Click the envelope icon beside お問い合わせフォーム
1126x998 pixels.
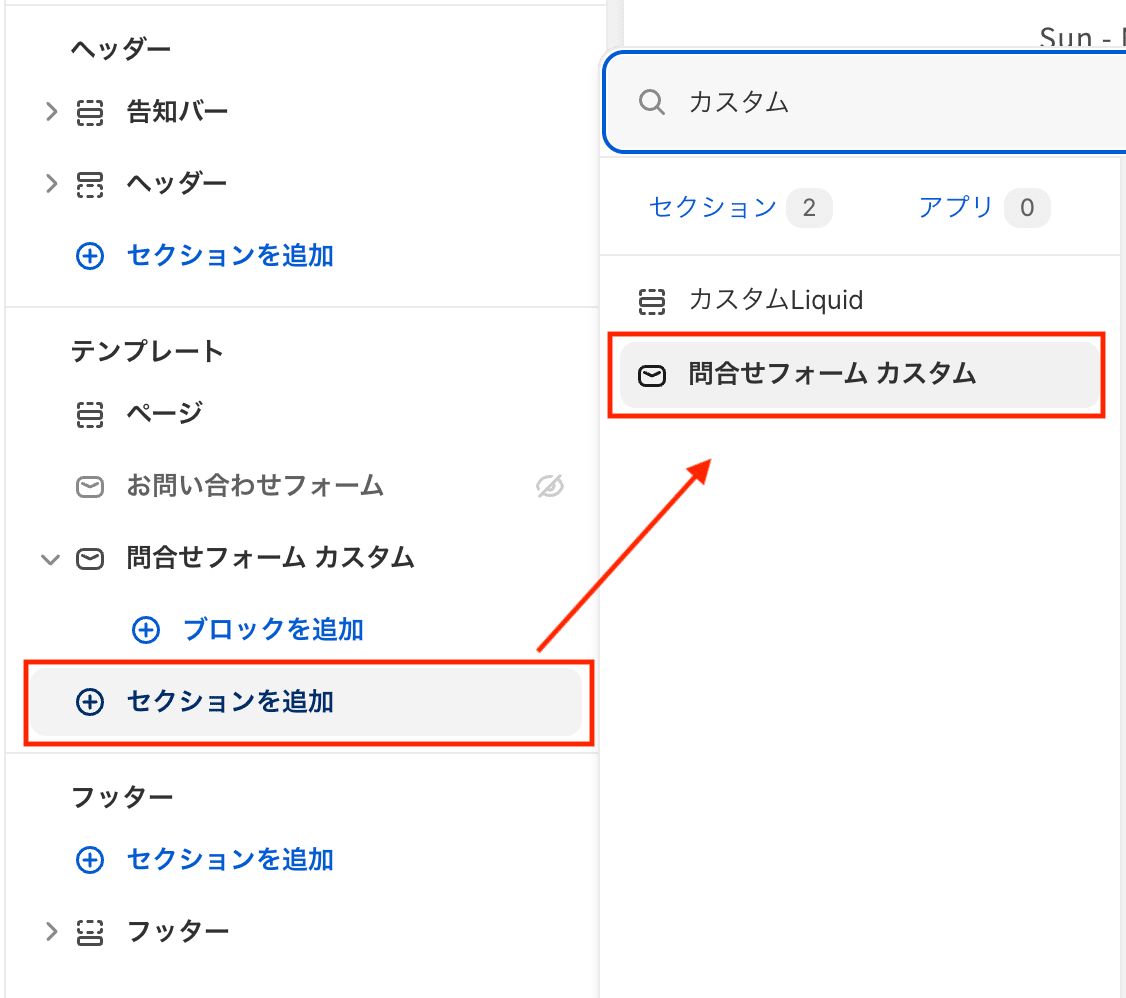point(91,487)
